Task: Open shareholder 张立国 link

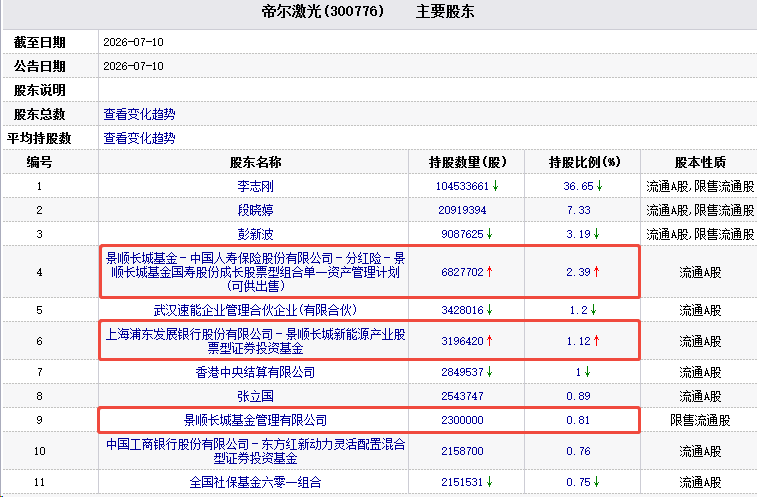Action: 255,396
